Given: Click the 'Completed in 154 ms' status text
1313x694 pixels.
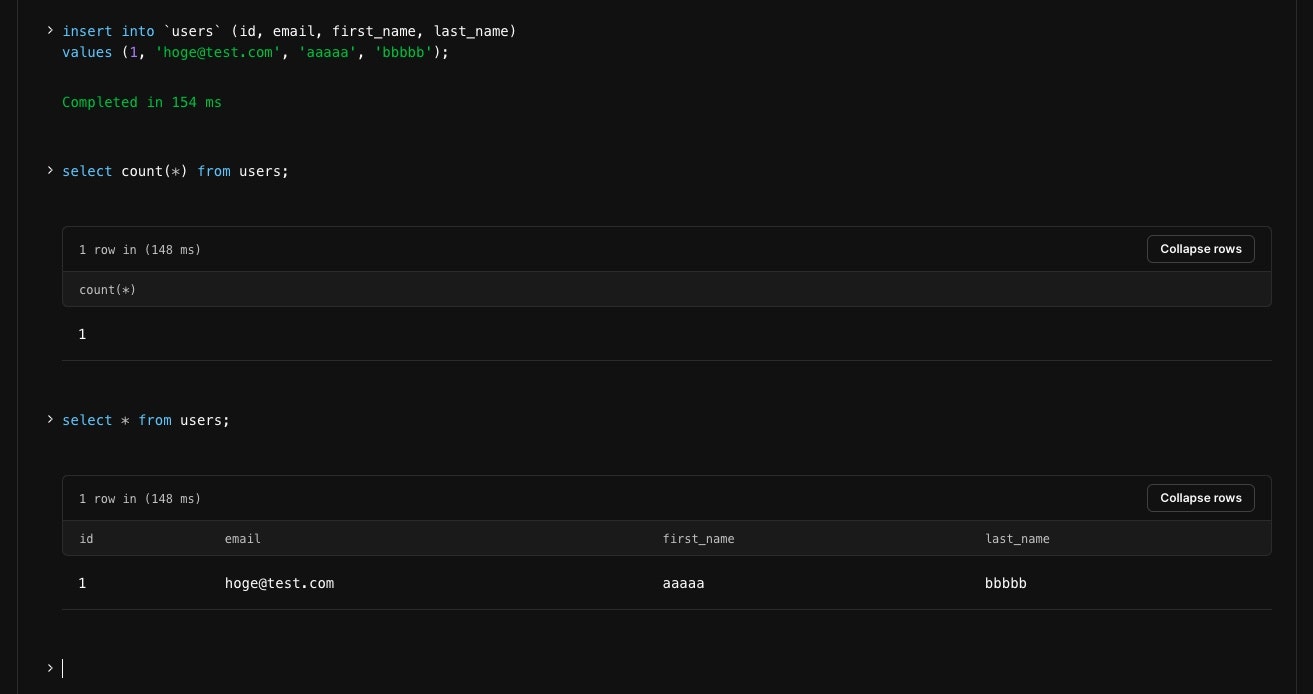Looking at the screenshot, I should click(142, 102).
